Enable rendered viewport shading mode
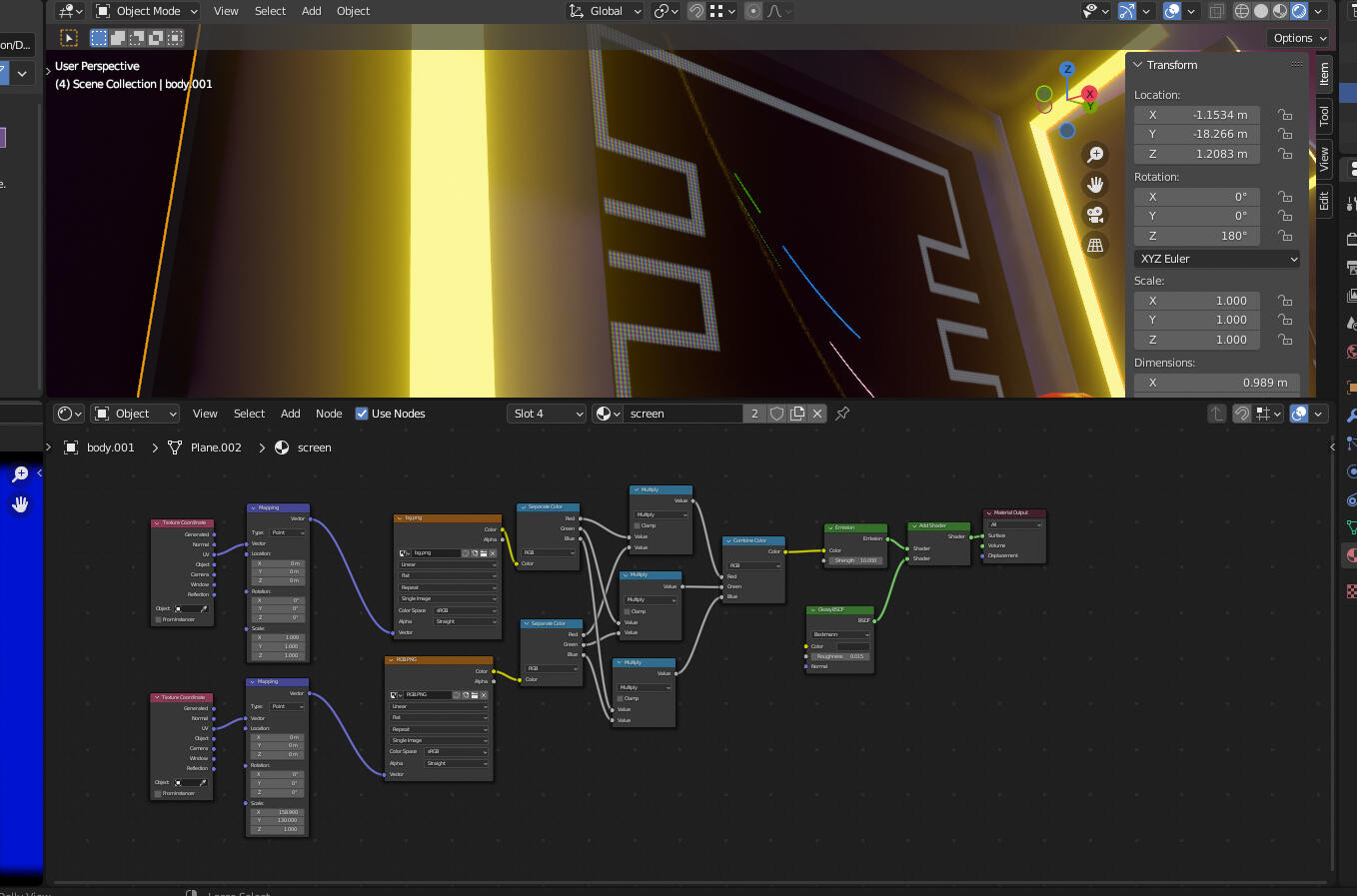 [x=1299, y=11]
